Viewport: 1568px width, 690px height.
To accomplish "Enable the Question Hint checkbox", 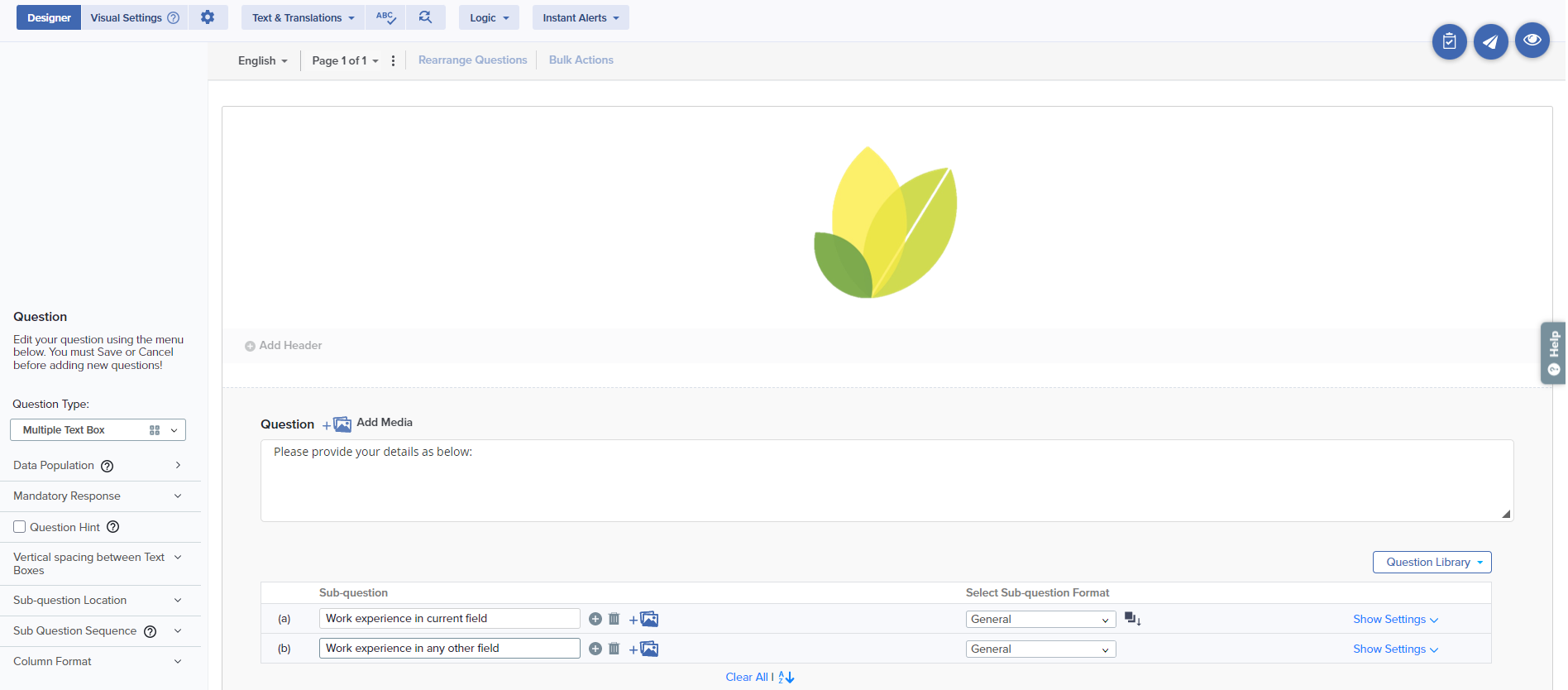I will (x=20, y=527).
